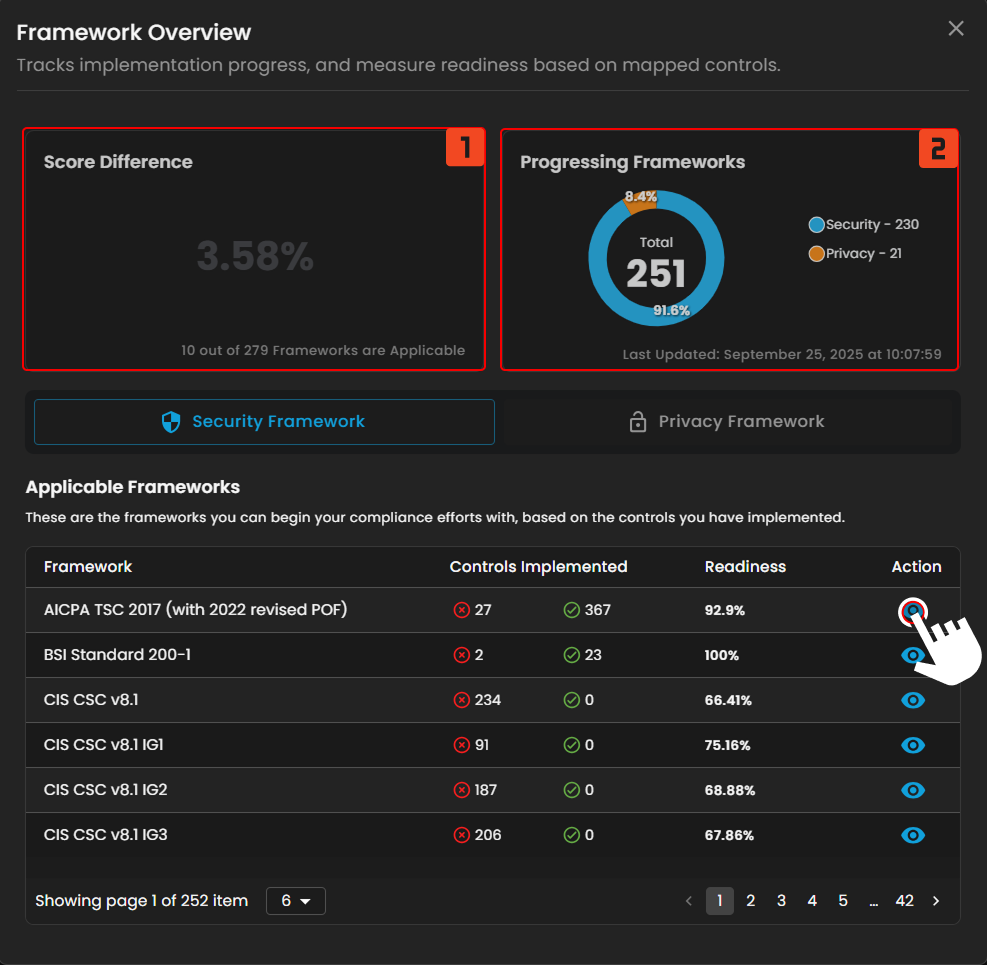
Task: Click the Security legend blue swatch
Action: coord(817,225)
